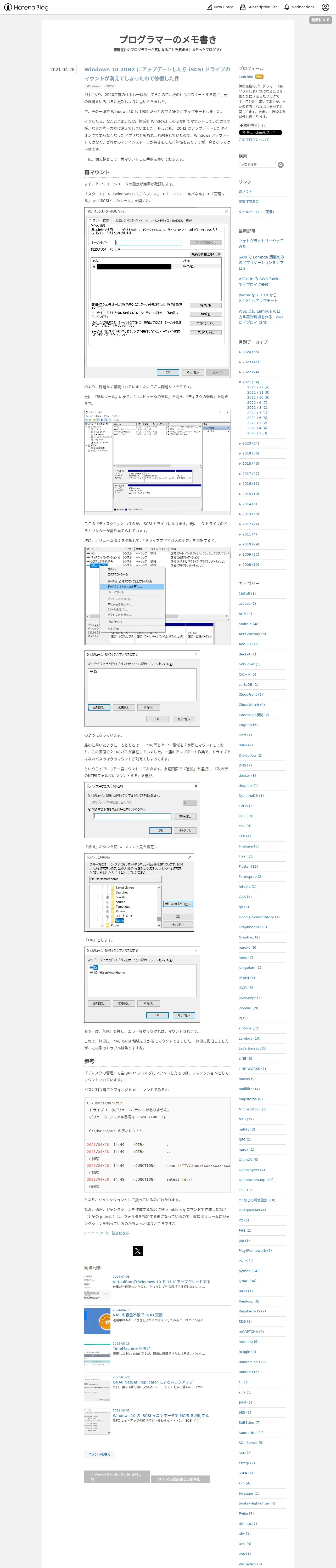Screen dimensions: 336x1568
Task: Click the search magnifier button in sidebar
Action: pos(281,165)
